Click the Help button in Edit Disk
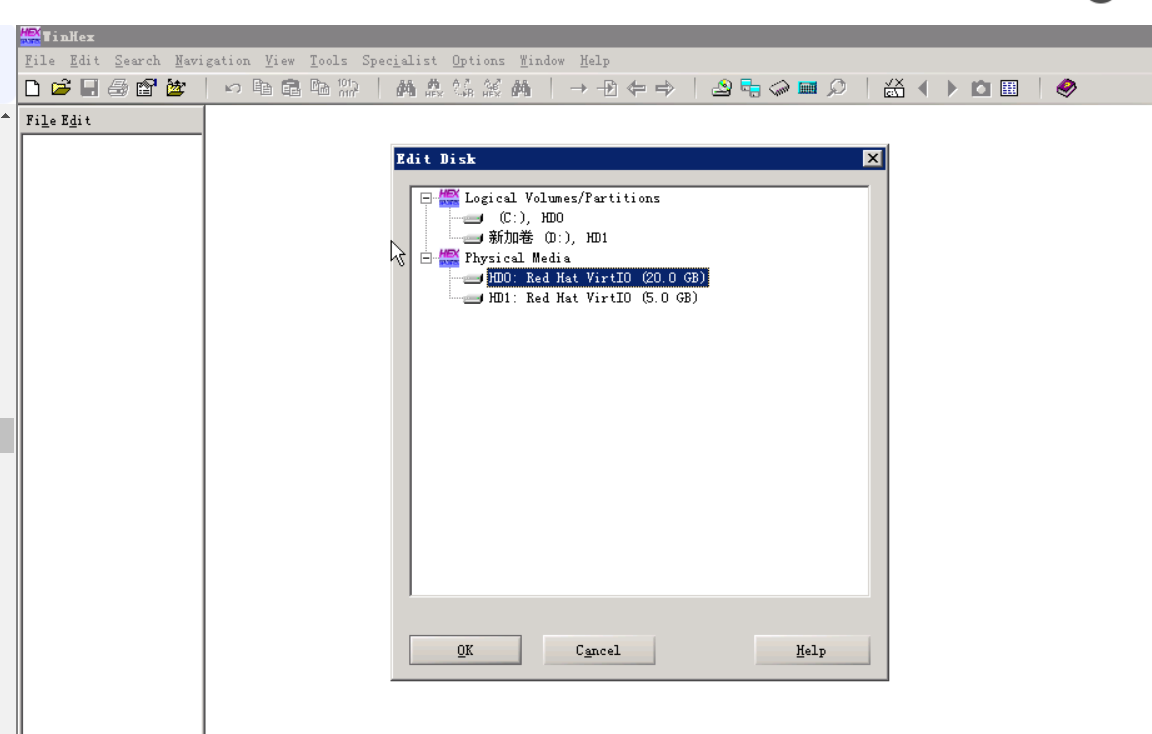Viewport: 1152px width, 734px height. (811, 650)
